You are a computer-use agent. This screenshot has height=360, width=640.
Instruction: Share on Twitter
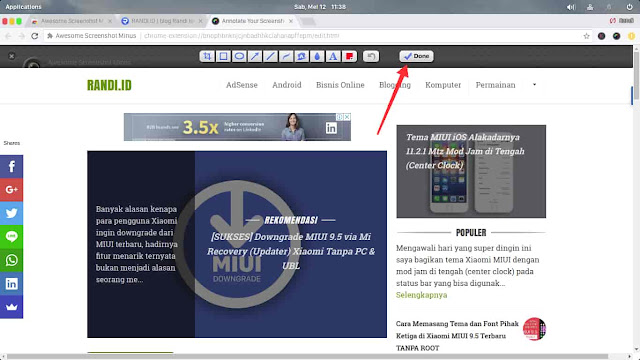[11, 213]
